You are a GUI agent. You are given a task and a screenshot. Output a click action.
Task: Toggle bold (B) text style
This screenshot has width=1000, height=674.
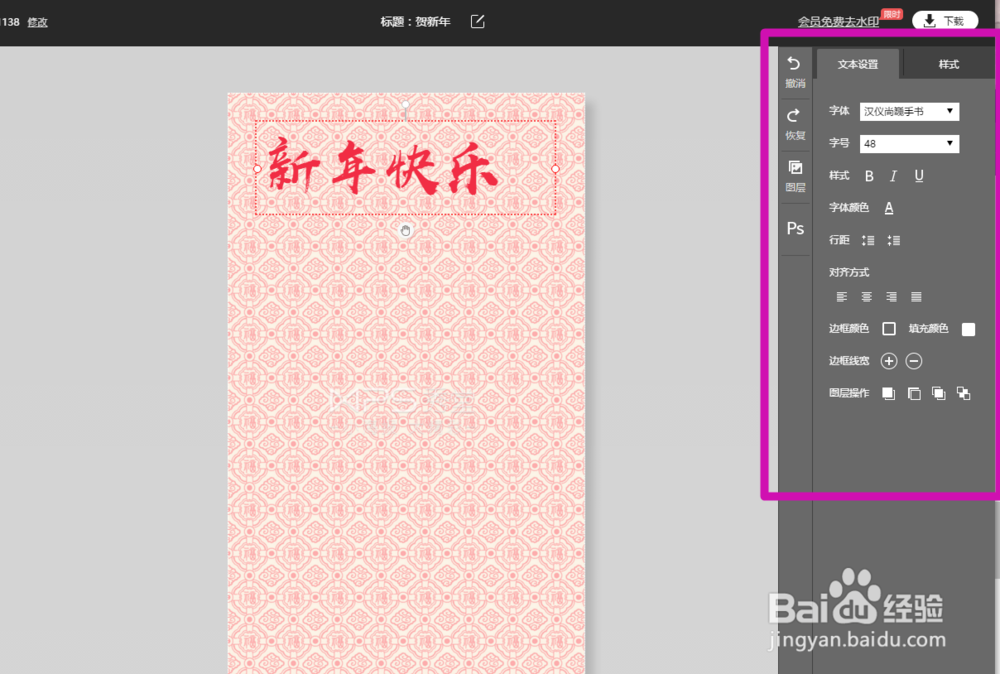tap(869, 176)
